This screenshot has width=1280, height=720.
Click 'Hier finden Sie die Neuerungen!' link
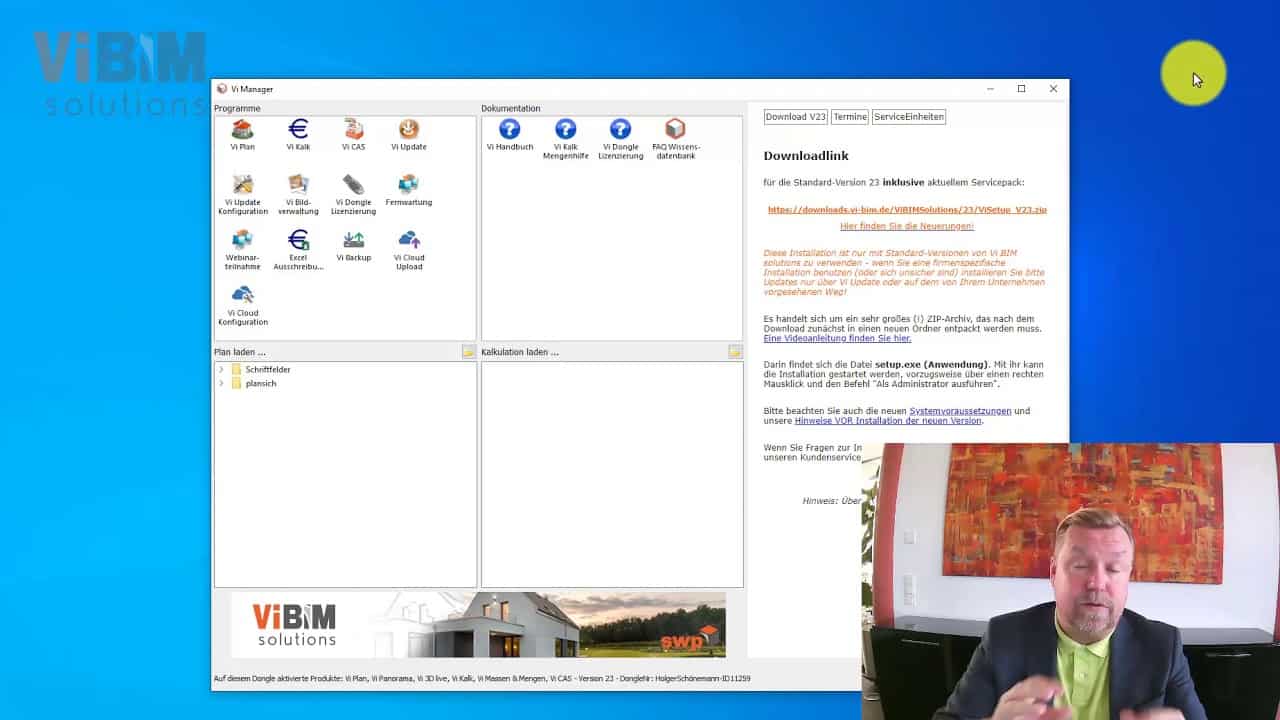[x=906, y=226]
